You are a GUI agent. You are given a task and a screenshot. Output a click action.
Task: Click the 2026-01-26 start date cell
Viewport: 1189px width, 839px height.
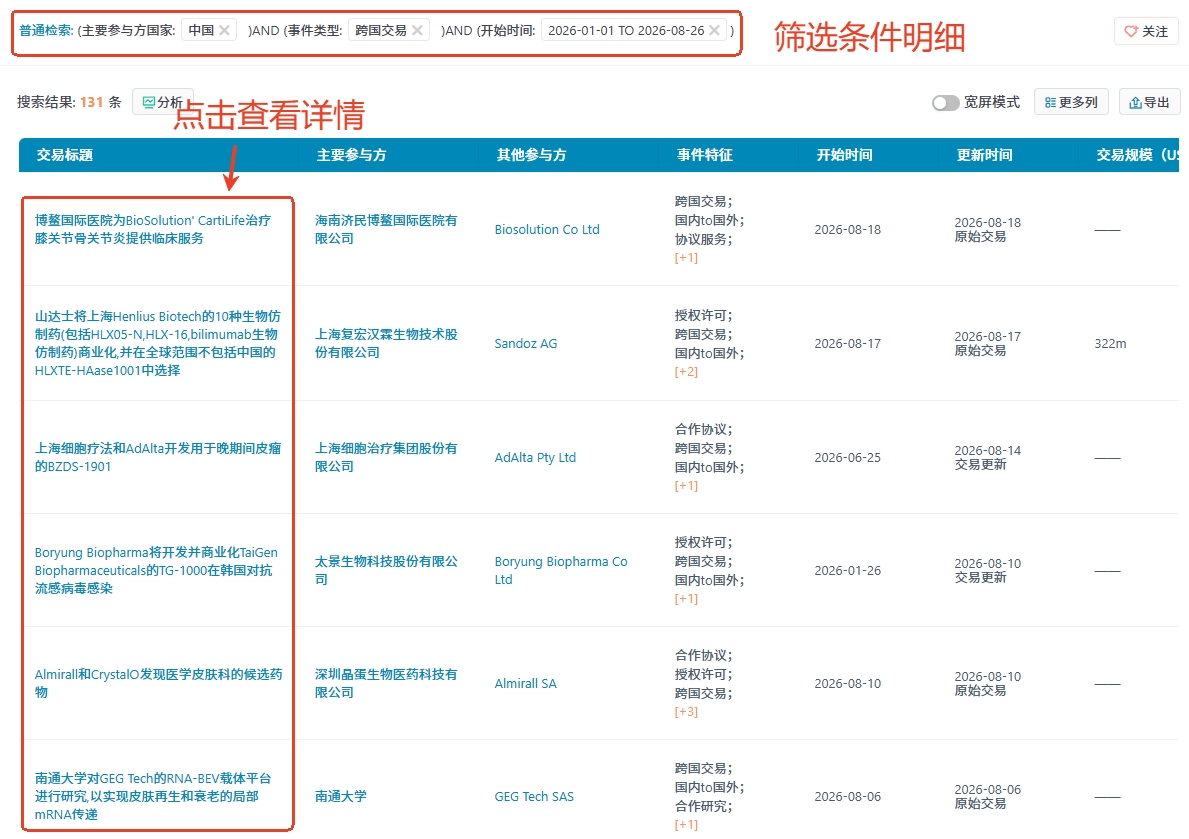[847, 570]
